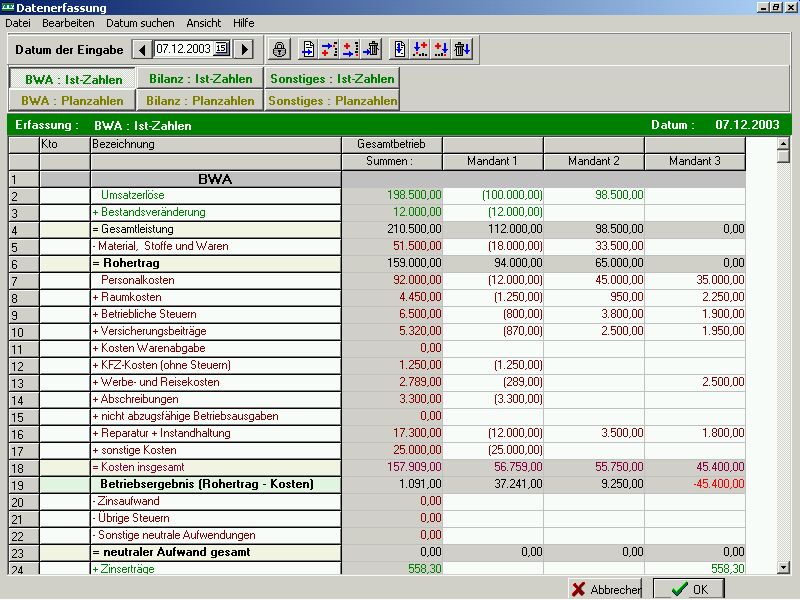Click the Gesamtbetrieb column header
Viewport: 800px width, 600px height.
point(391,144)
